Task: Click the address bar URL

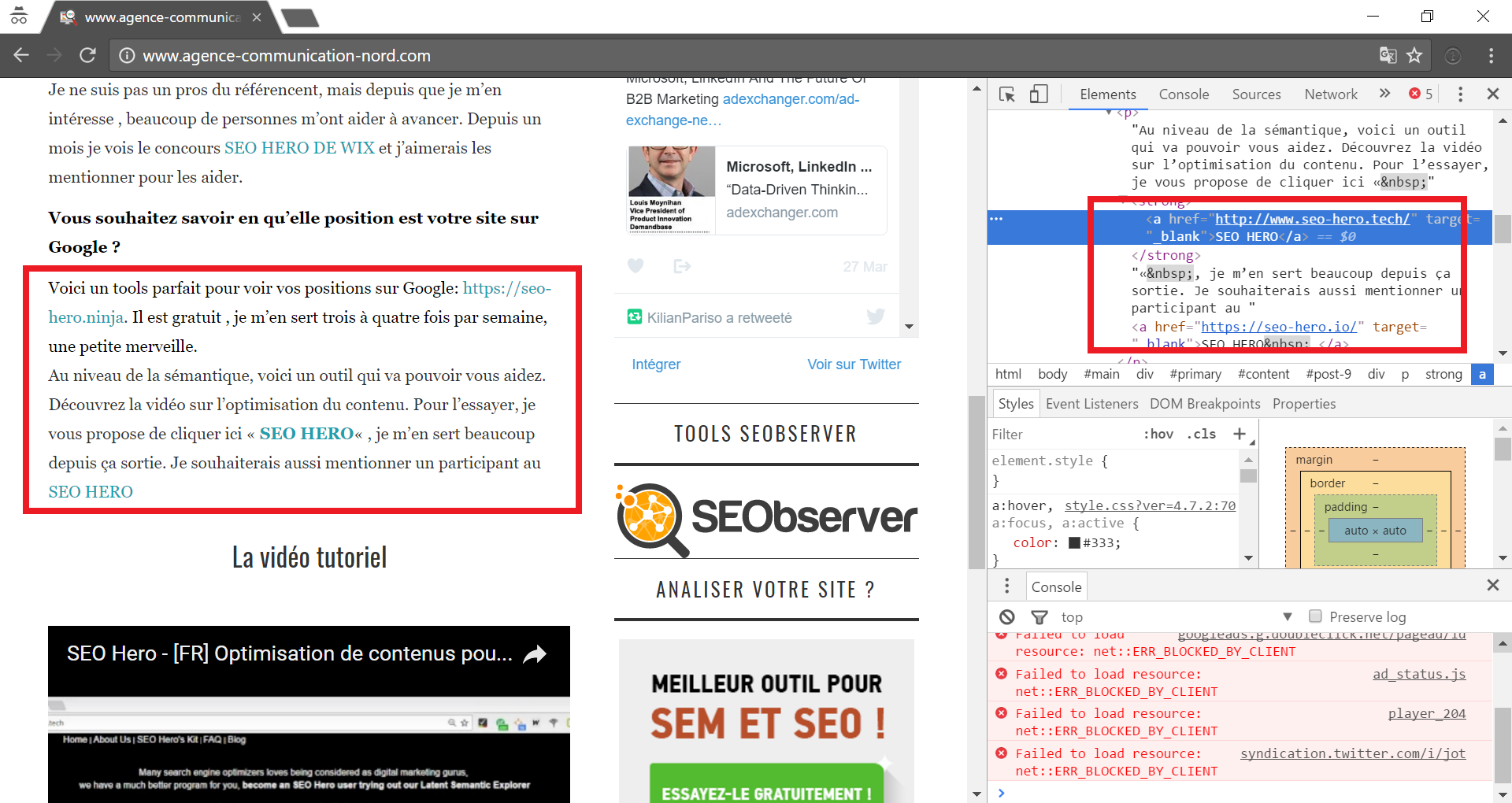Action: click(x=287, y=56)
